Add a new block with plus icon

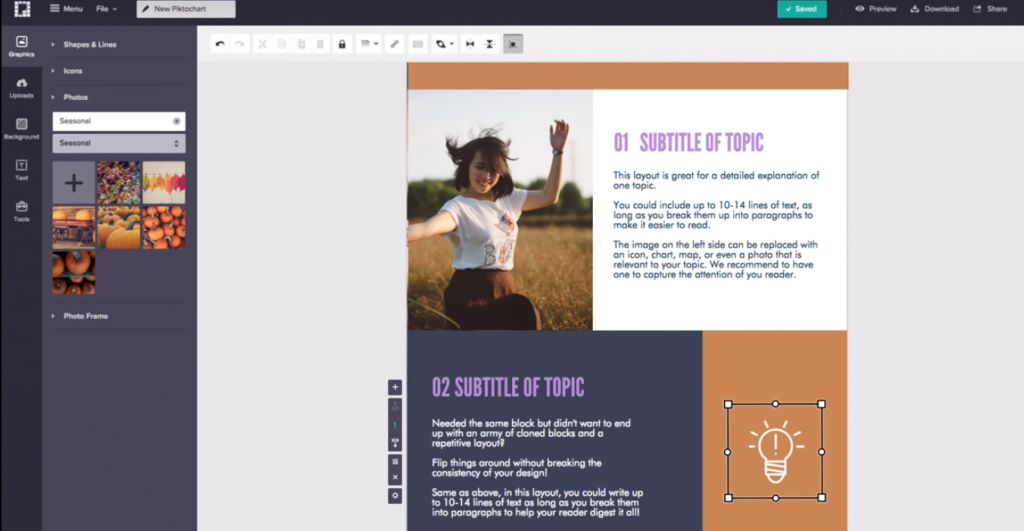395,387
